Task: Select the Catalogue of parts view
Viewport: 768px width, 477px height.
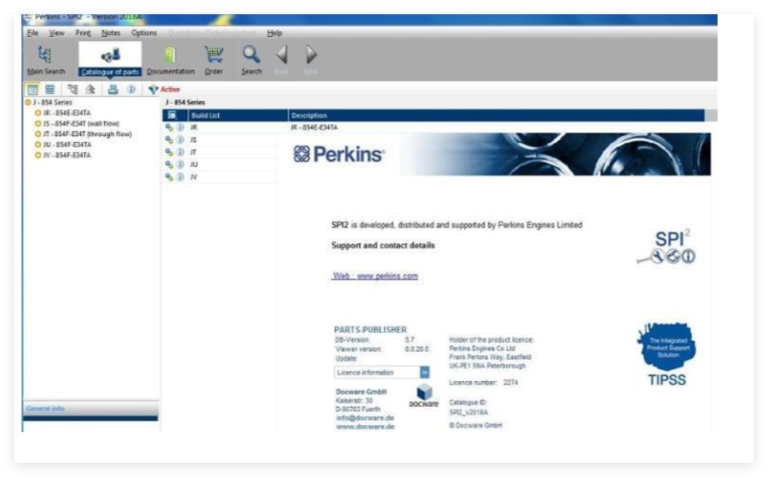Action: coord(110,60)
